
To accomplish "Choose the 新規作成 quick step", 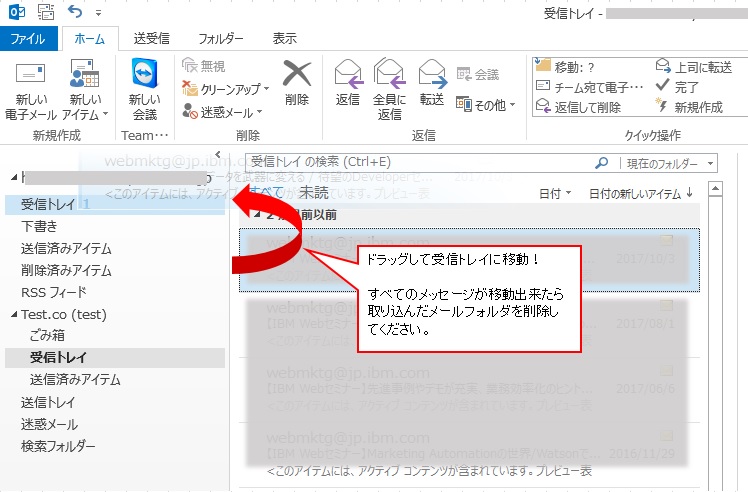I will point(690,107).
